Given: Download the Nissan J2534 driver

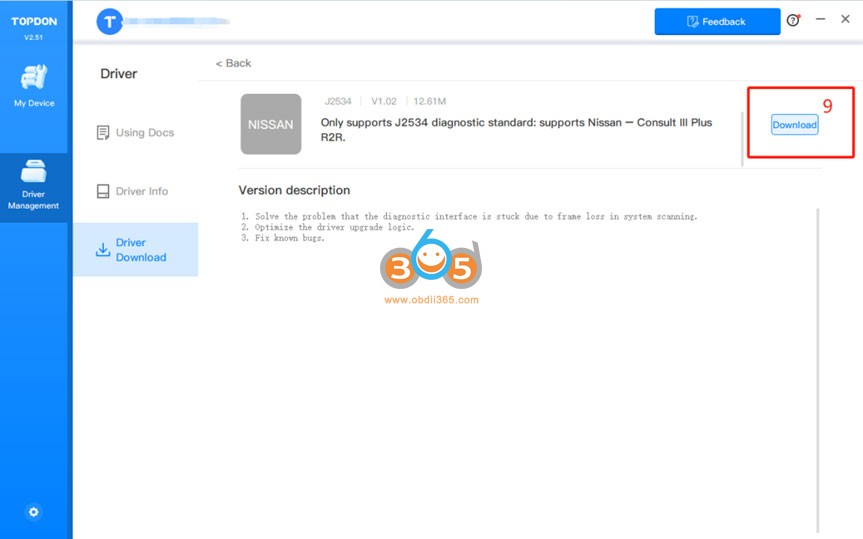Looking at the screenshot, I should (x=794, y=124).
